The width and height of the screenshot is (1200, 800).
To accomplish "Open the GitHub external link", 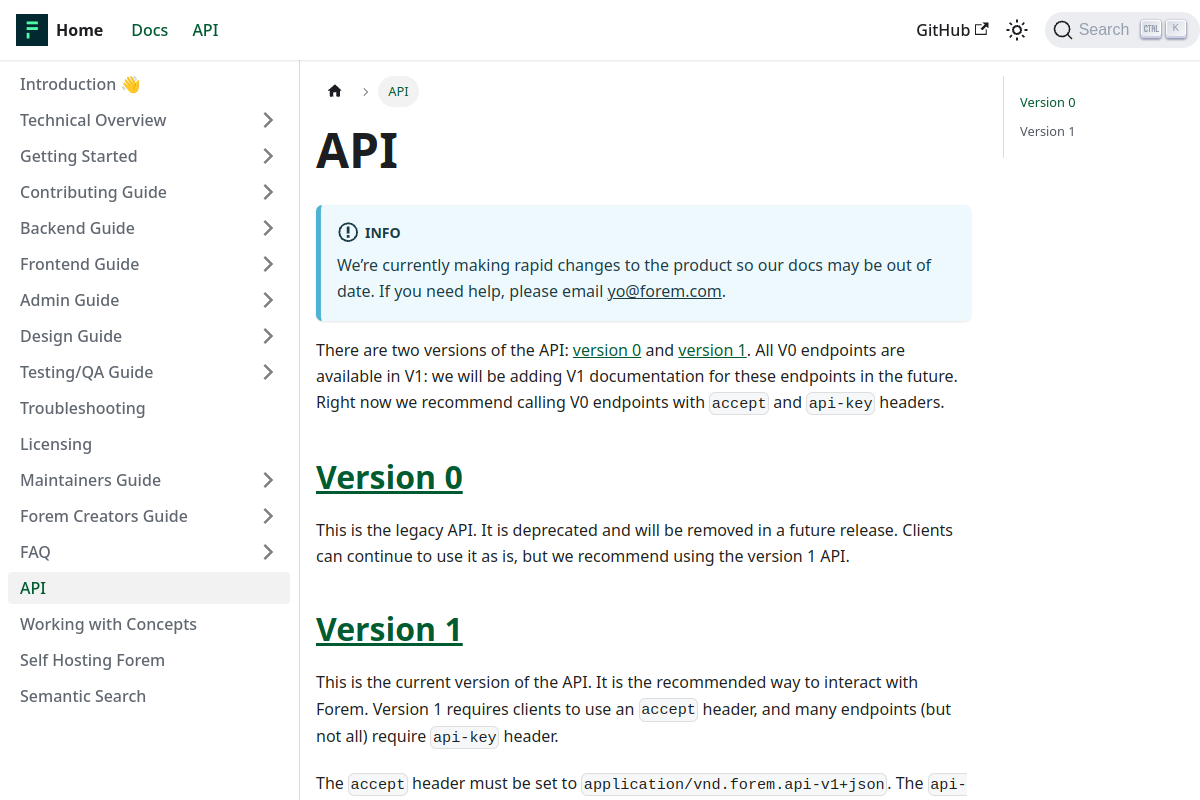I will pos(952,30).
